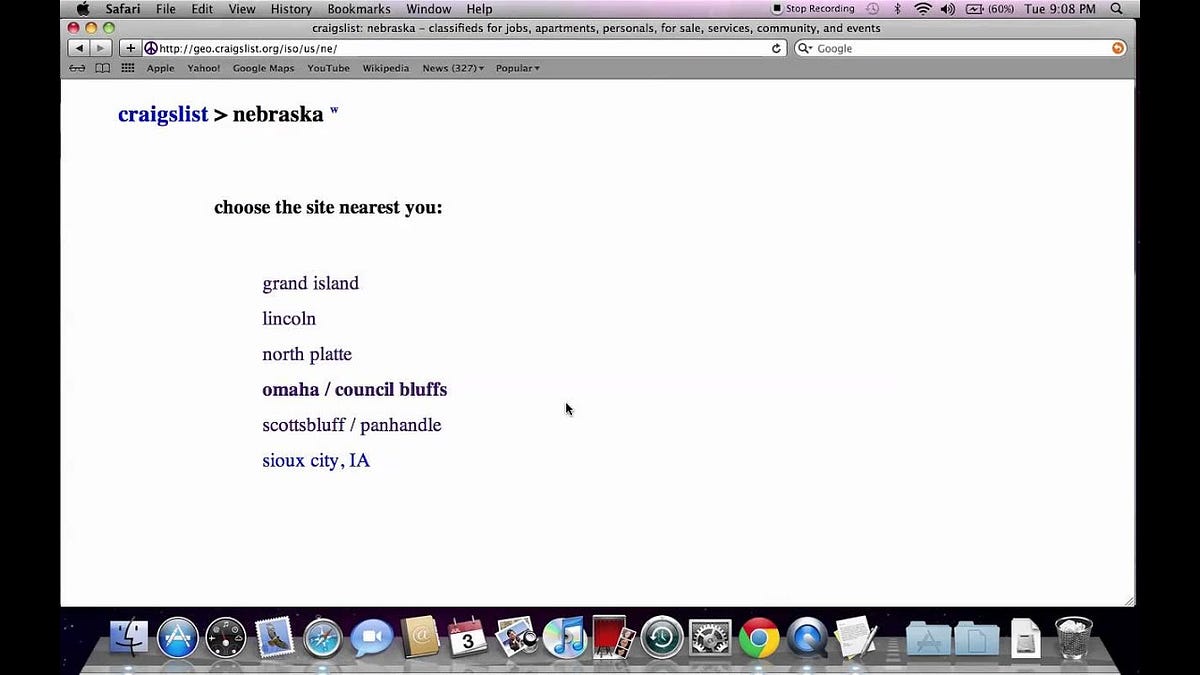The image size is (1200, 675).
Task: Open Time Machine in the Dock
Action: pos(662,637)
